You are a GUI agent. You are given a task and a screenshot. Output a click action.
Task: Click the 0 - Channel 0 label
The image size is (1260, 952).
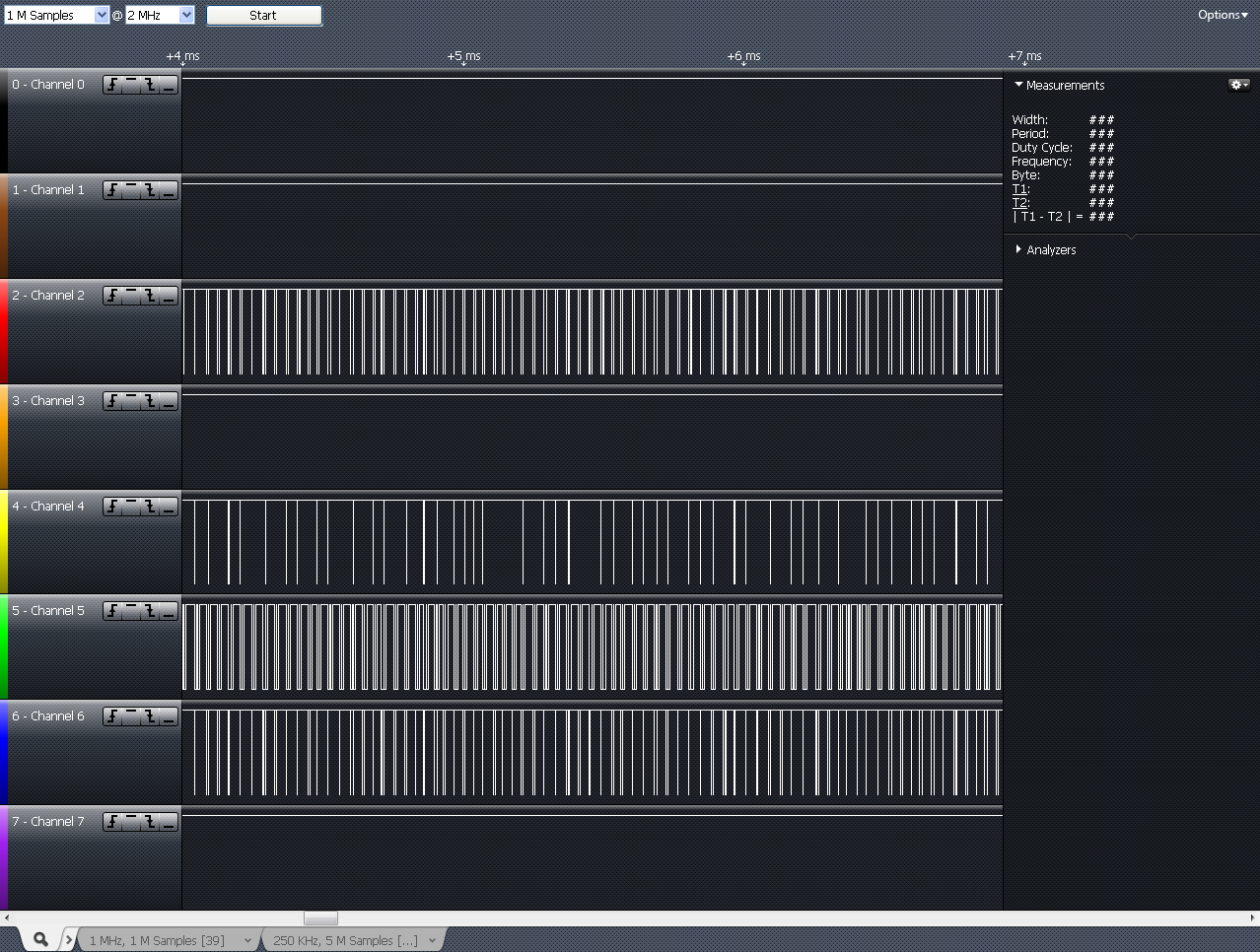pos(48,85)
